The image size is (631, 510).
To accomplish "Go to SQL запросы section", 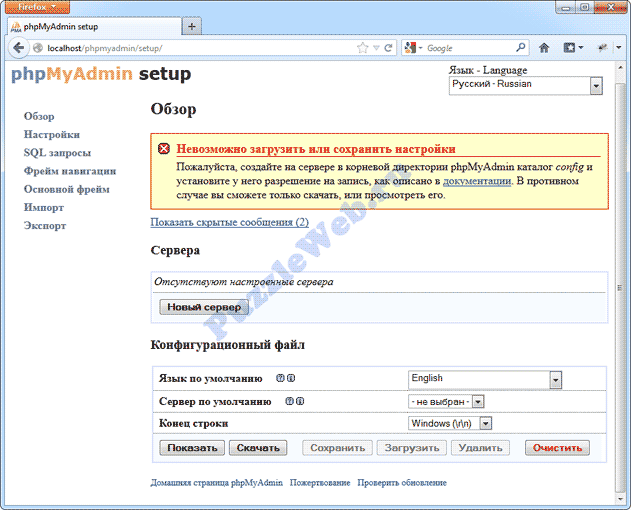I will click(58, 153).
